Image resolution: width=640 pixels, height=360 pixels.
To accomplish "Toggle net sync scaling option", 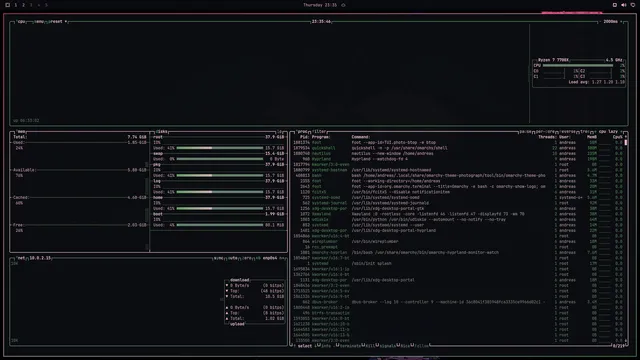I will pos(219,258).
